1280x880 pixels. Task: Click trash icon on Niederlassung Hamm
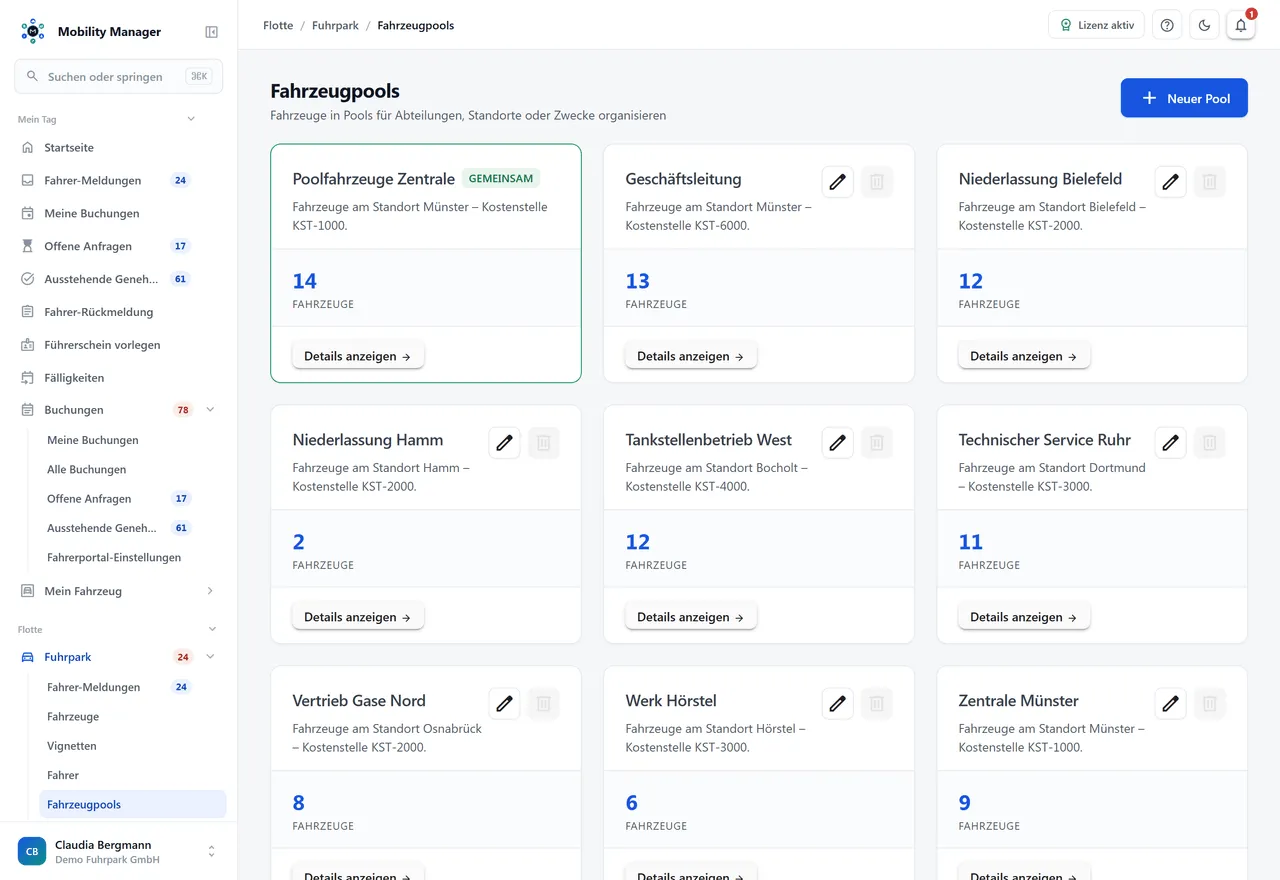544,443
